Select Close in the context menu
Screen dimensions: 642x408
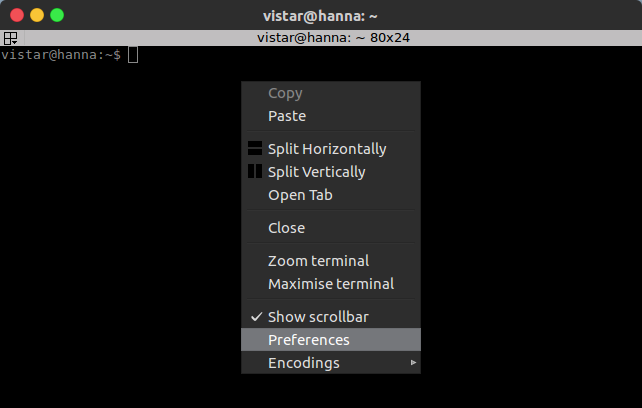pyautogui.click(x=331, y=228)
